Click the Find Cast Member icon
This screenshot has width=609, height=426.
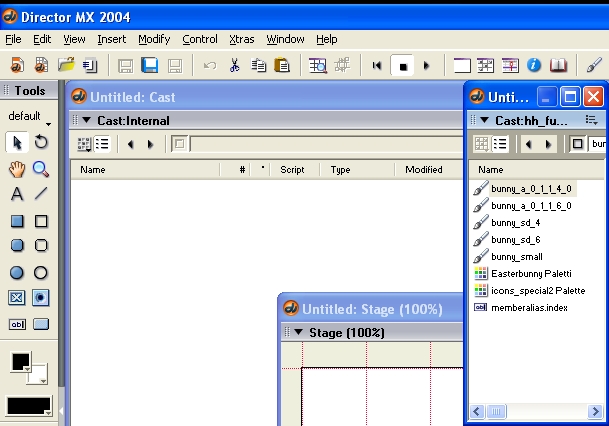[x=318, y=65]
